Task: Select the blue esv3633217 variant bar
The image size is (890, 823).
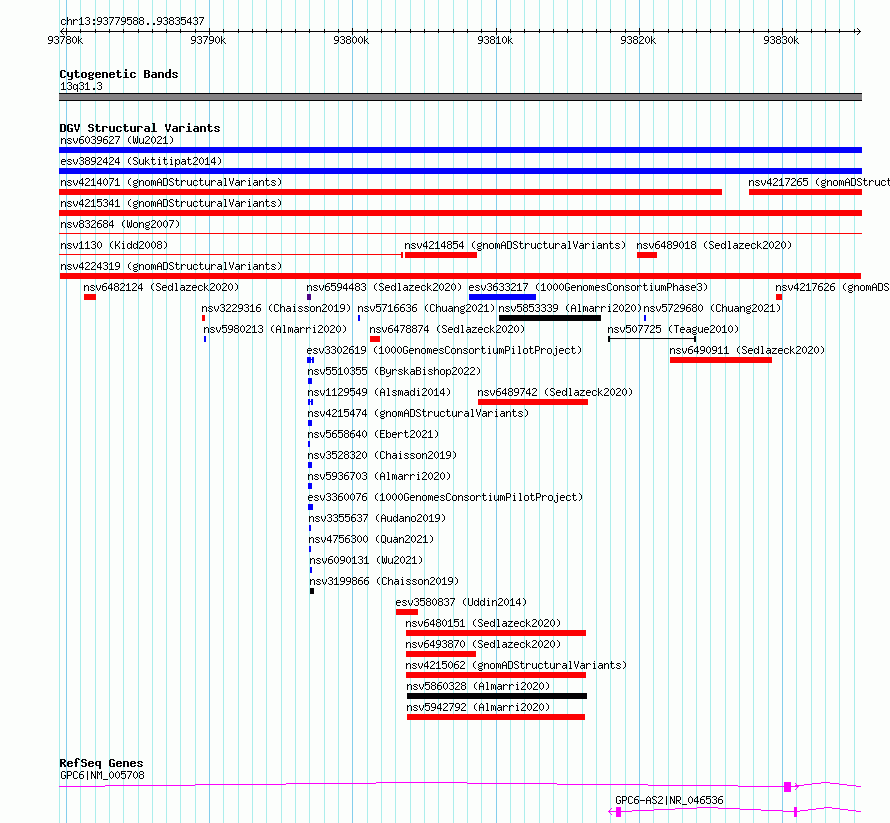Action: tap(502, 297)
